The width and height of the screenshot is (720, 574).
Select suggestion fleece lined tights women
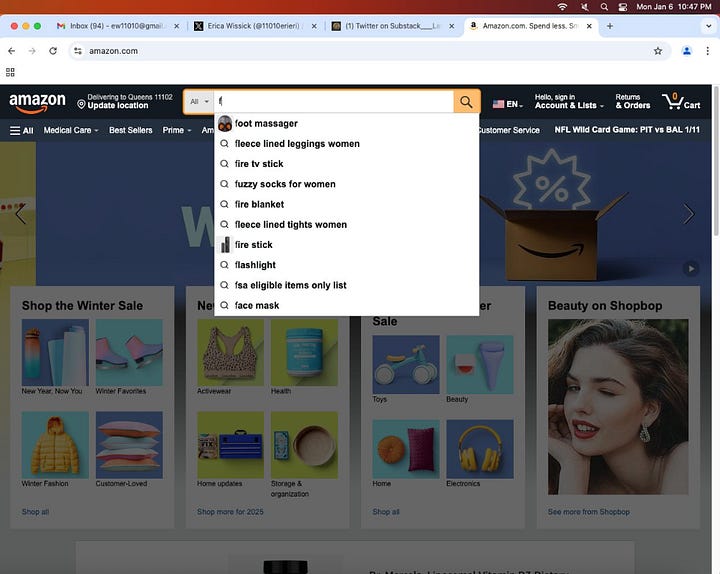(347, 225)
